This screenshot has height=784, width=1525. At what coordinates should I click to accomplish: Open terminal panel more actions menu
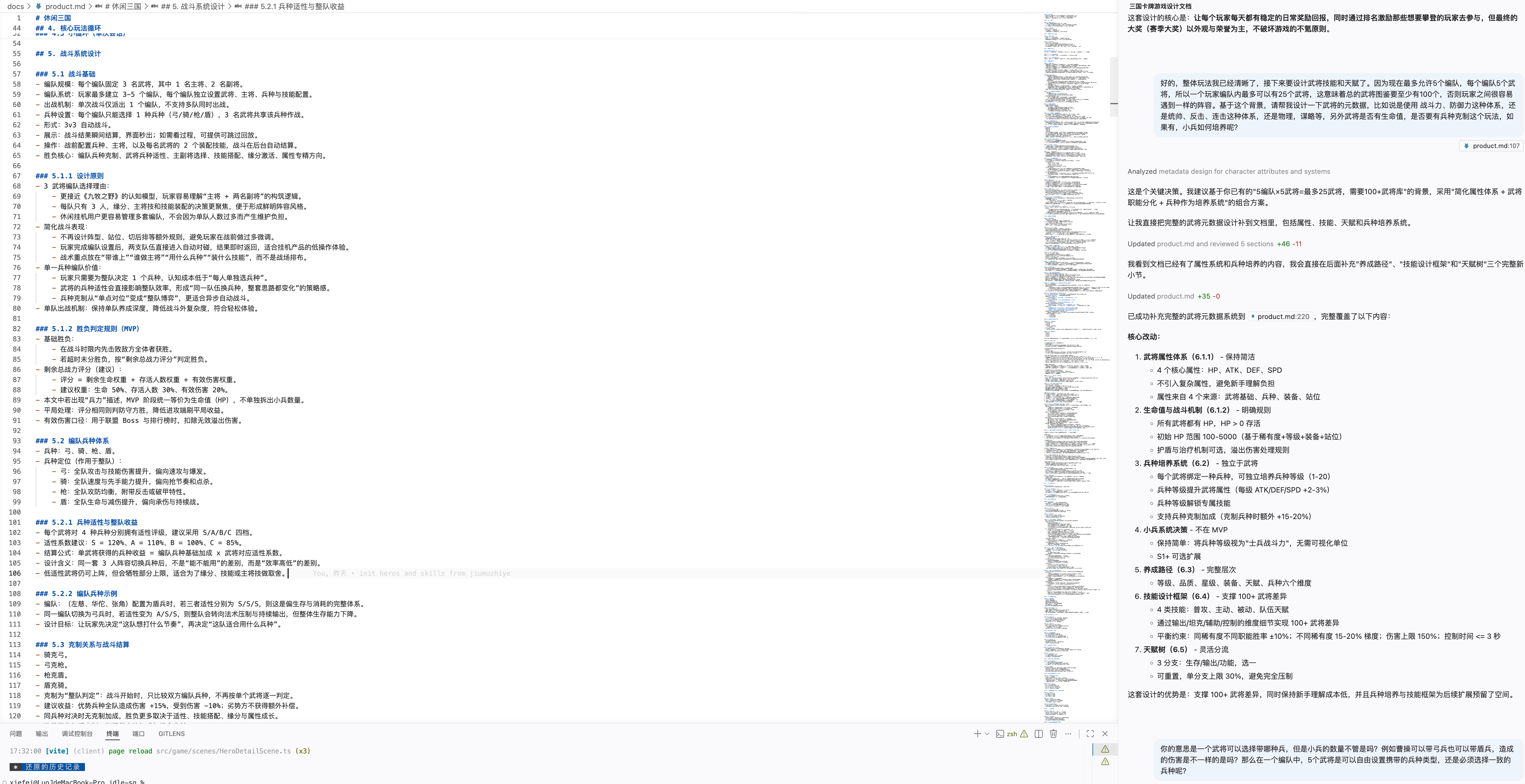coord(1068,734)
